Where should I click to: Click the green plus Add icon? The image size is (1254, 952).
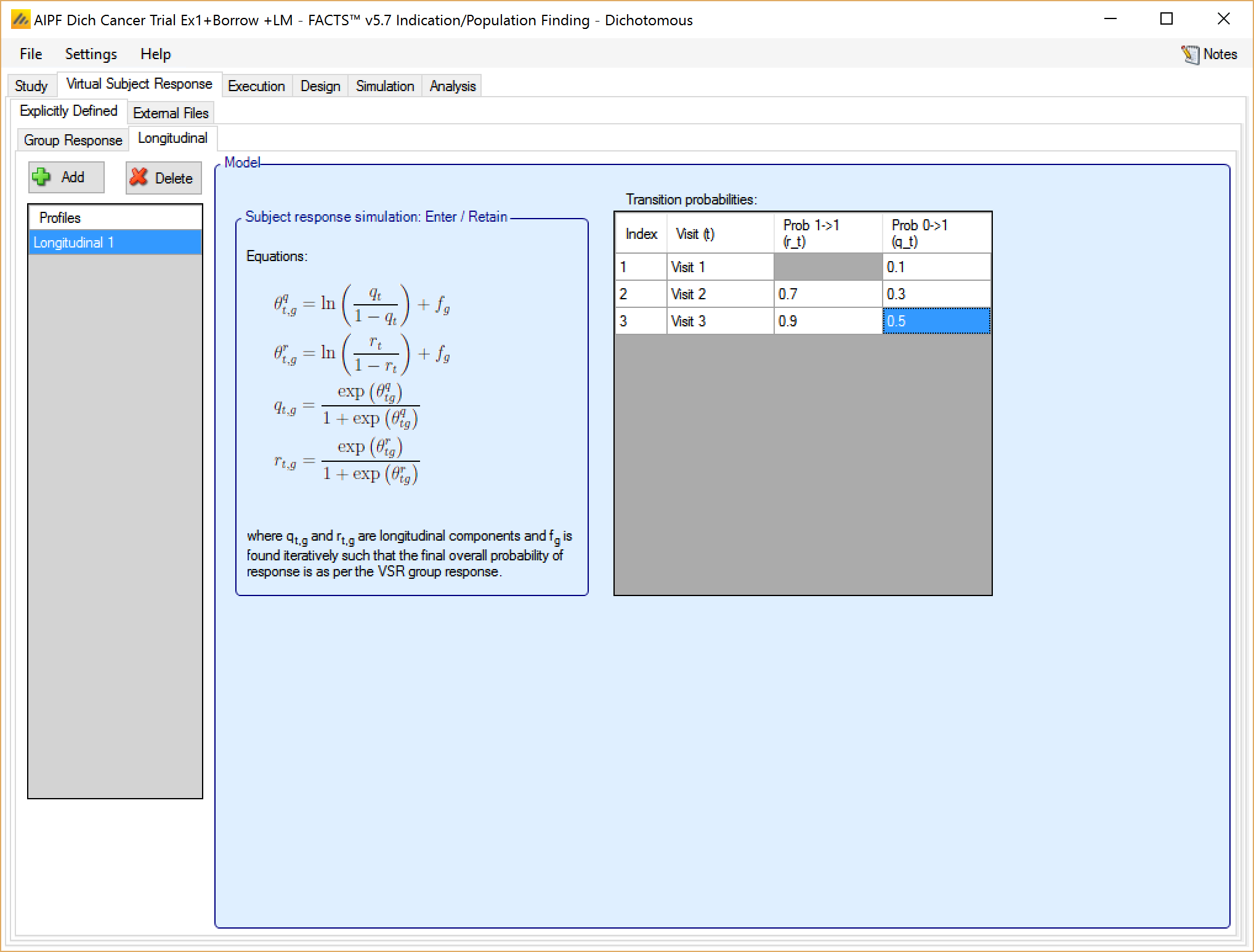coord(41,177)
